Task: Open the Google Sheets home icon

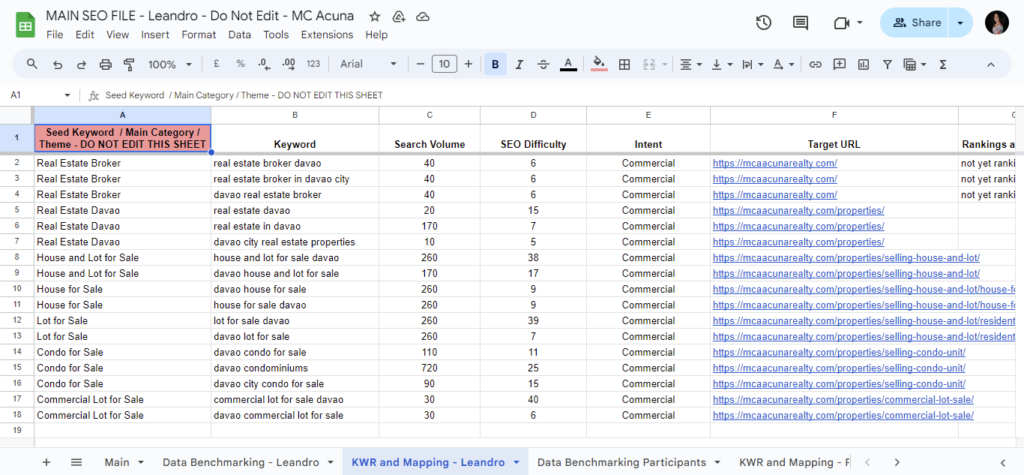Action: click(25, 25)
